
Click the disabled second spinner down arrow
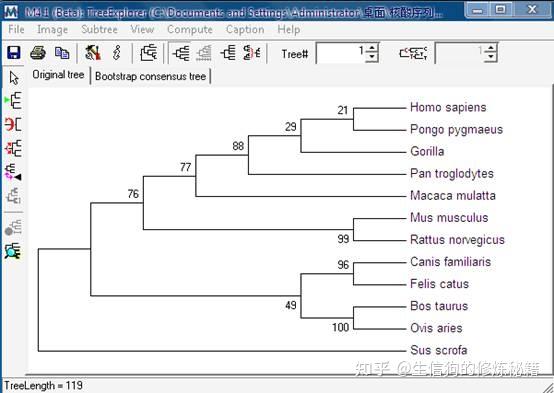pyautogui.click(x=491, y=58)
